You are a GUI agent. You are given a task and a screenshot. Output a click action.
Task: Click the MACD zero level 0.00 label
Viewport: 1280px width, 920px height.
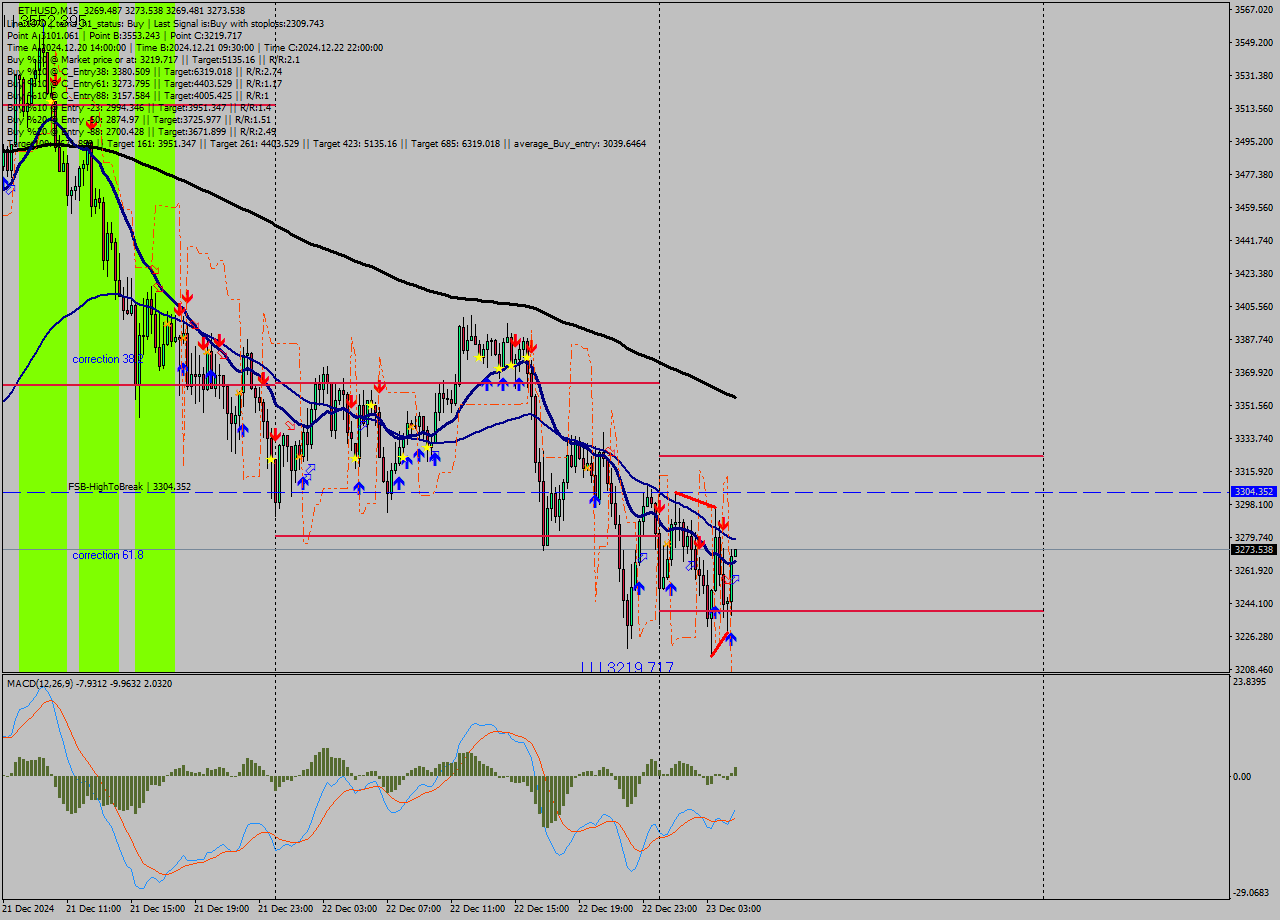(1243, 776)
